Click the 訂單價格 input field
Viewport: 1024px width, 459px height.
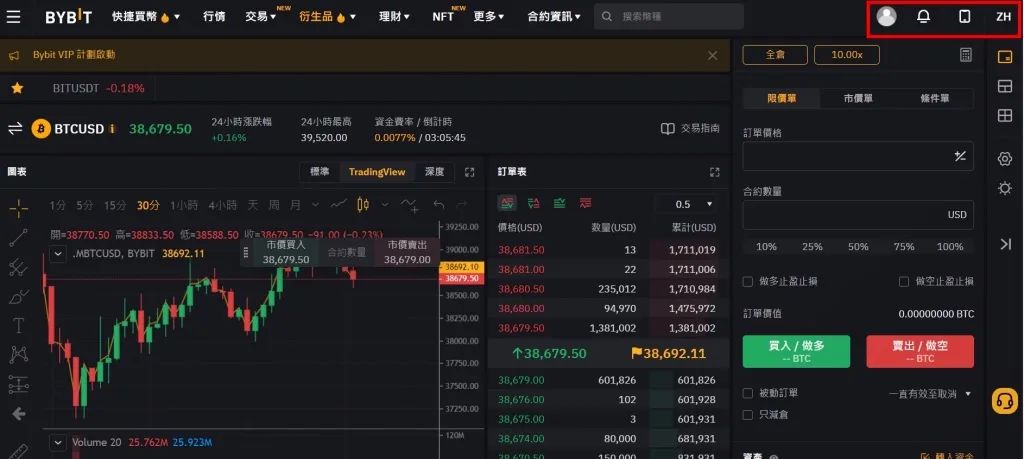pyautogui.click(x=845, y=156)
